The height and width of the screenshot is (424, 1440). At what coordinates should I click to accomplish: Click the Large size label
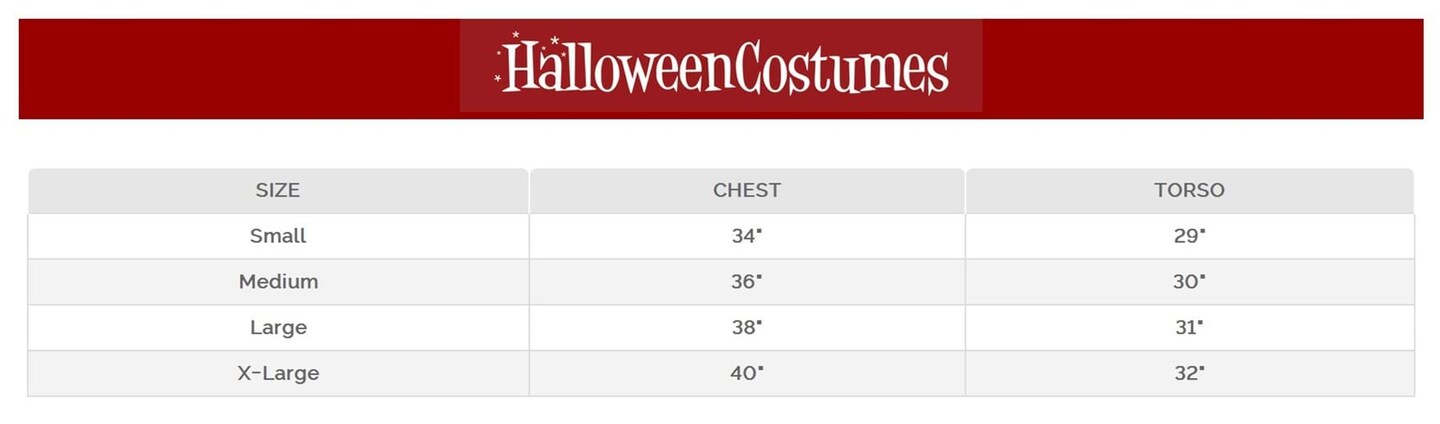click(278, 327)
